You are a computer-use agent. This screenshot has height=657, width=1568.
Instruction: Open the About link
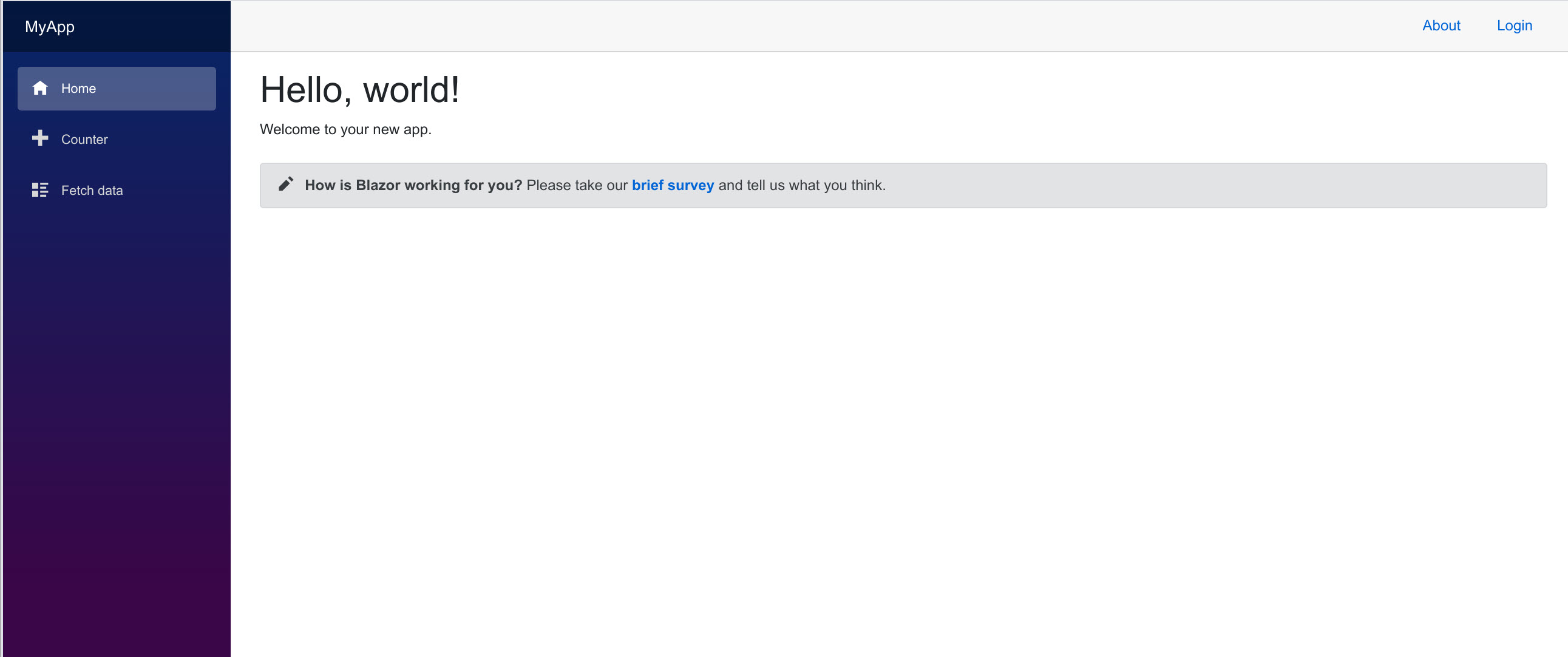pos(1441,26)
